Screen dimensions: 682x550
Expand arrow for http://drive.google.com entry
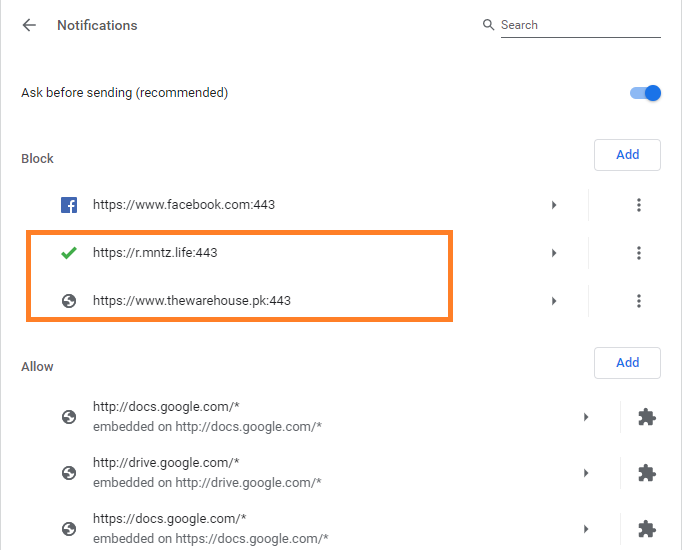click(586, 473)
